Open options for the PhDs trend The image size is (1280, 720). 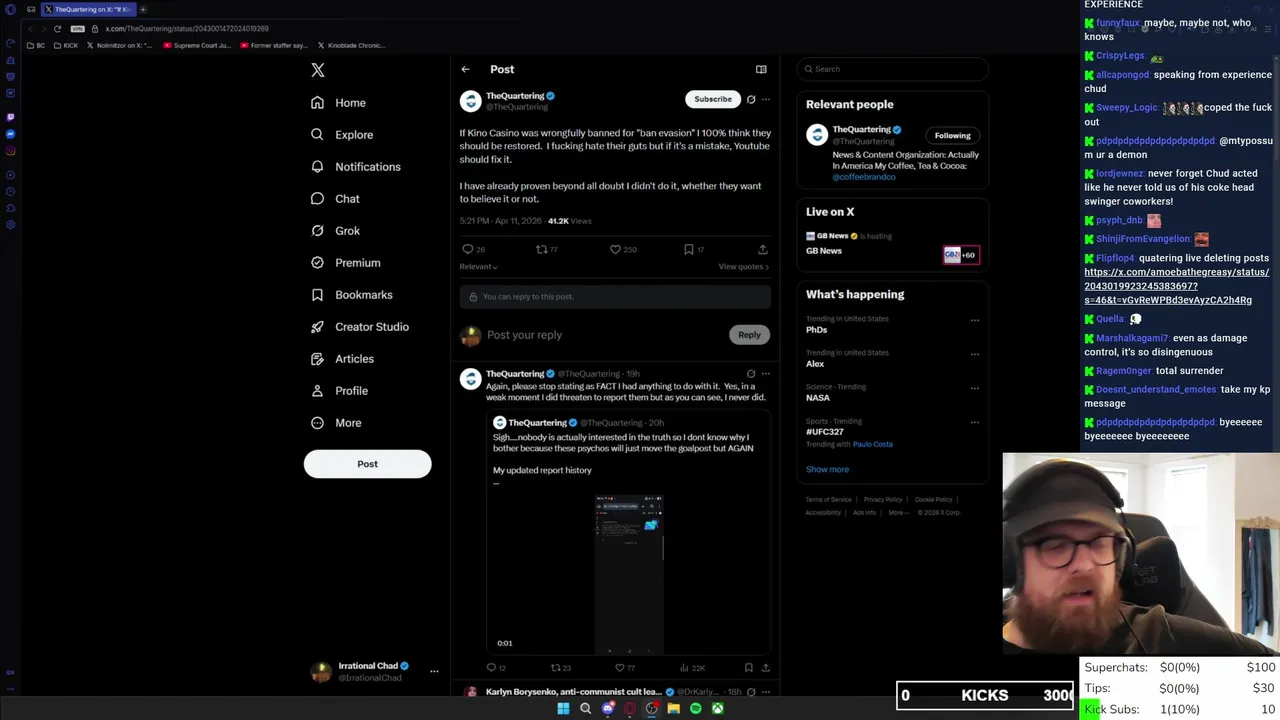click(975, 321)
